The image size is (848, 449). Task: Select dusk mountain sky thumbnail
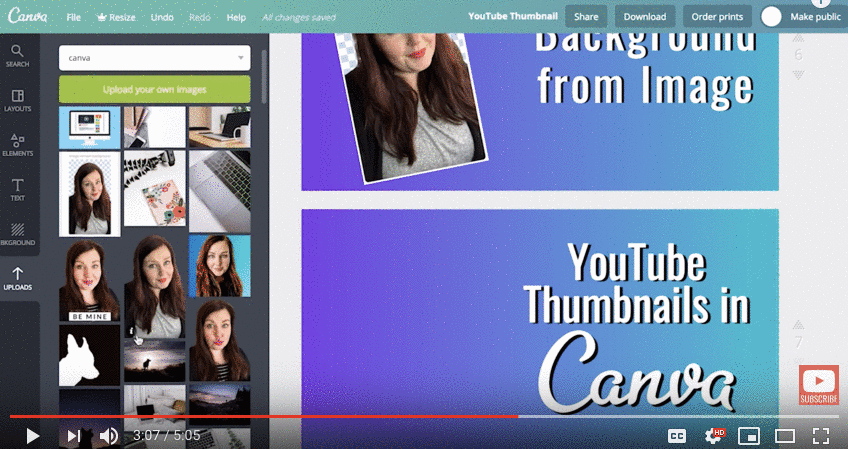pos(220,404)
